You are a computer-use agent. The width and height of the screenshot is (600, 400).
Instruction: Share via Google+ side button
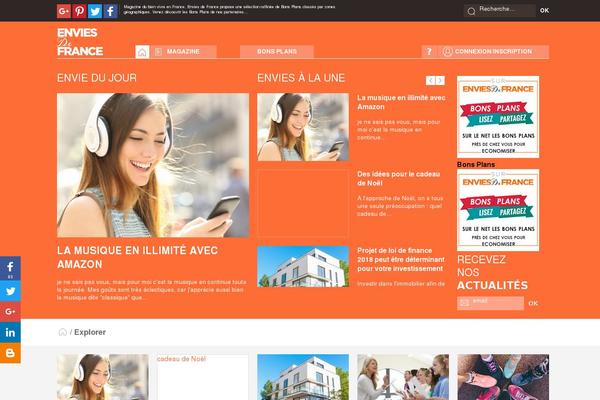click(10, 312)
